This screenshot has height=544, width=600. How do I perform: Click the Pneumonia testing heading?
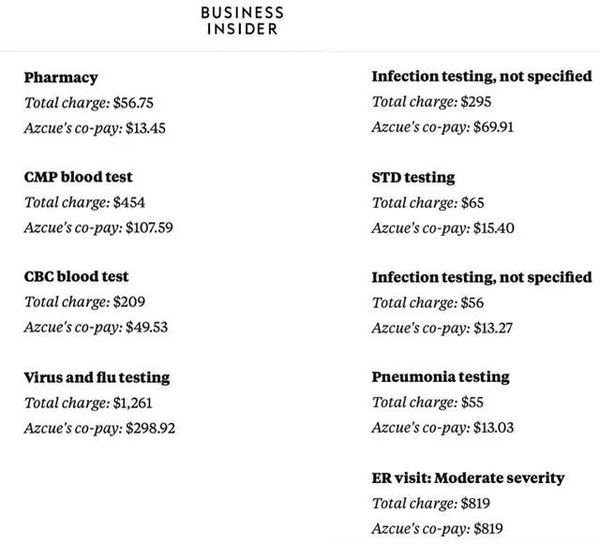[x=440, y=377]
